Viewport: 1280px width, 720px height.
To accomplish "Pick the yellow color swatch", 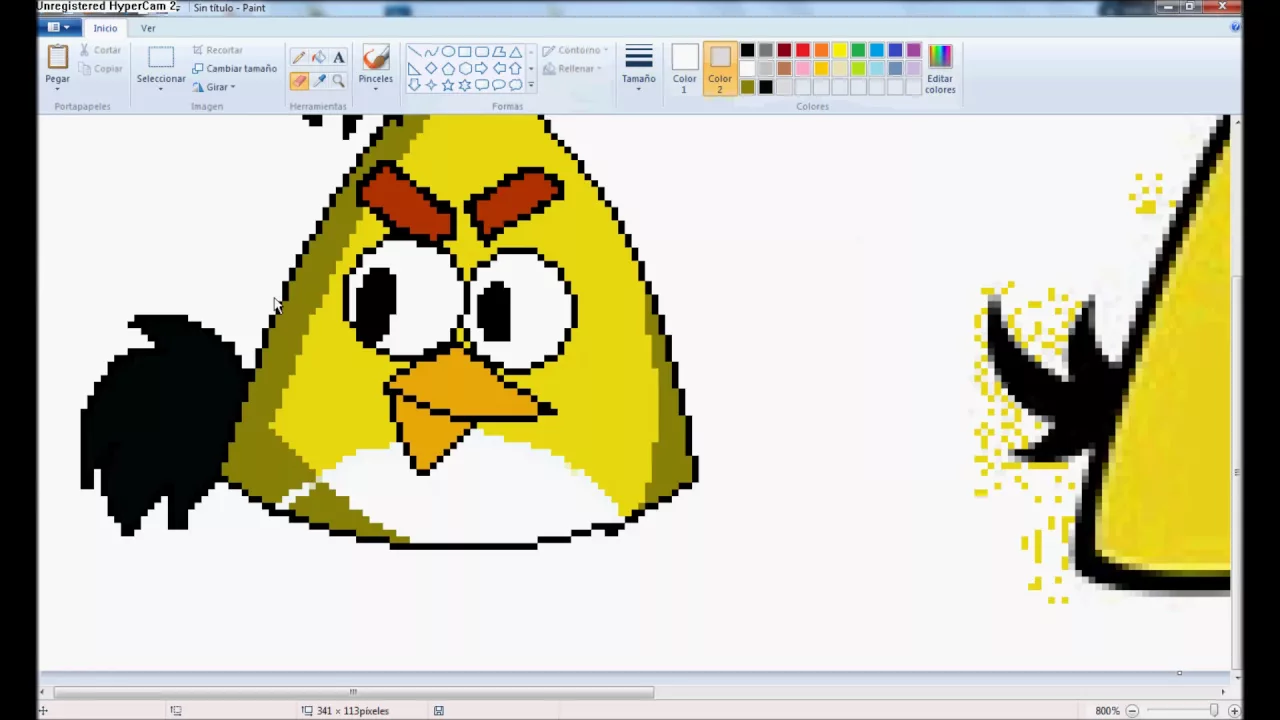I will point(840,51).
